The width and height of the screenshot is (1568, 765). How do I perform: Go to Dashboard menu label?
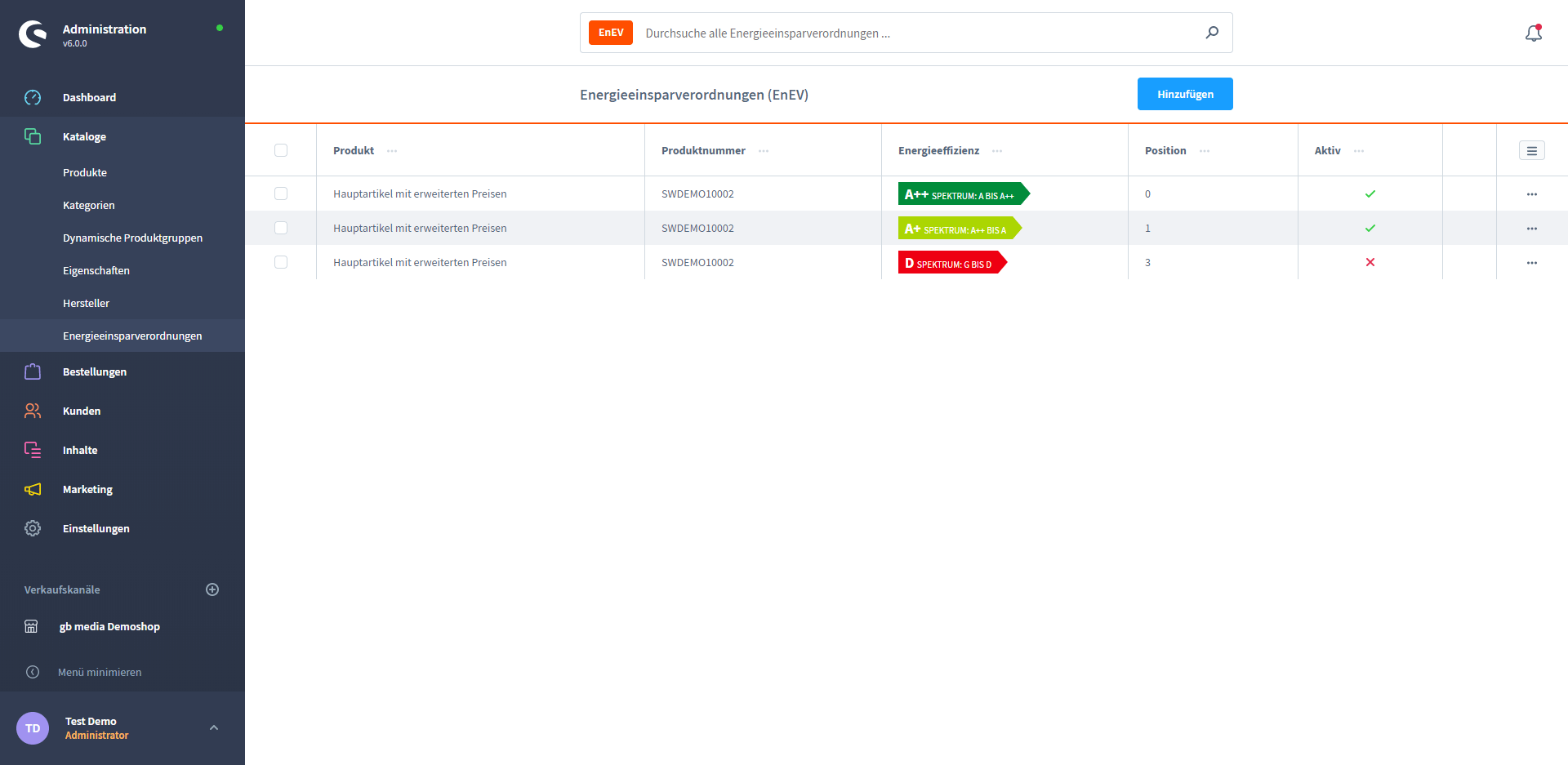click(89, 97)
